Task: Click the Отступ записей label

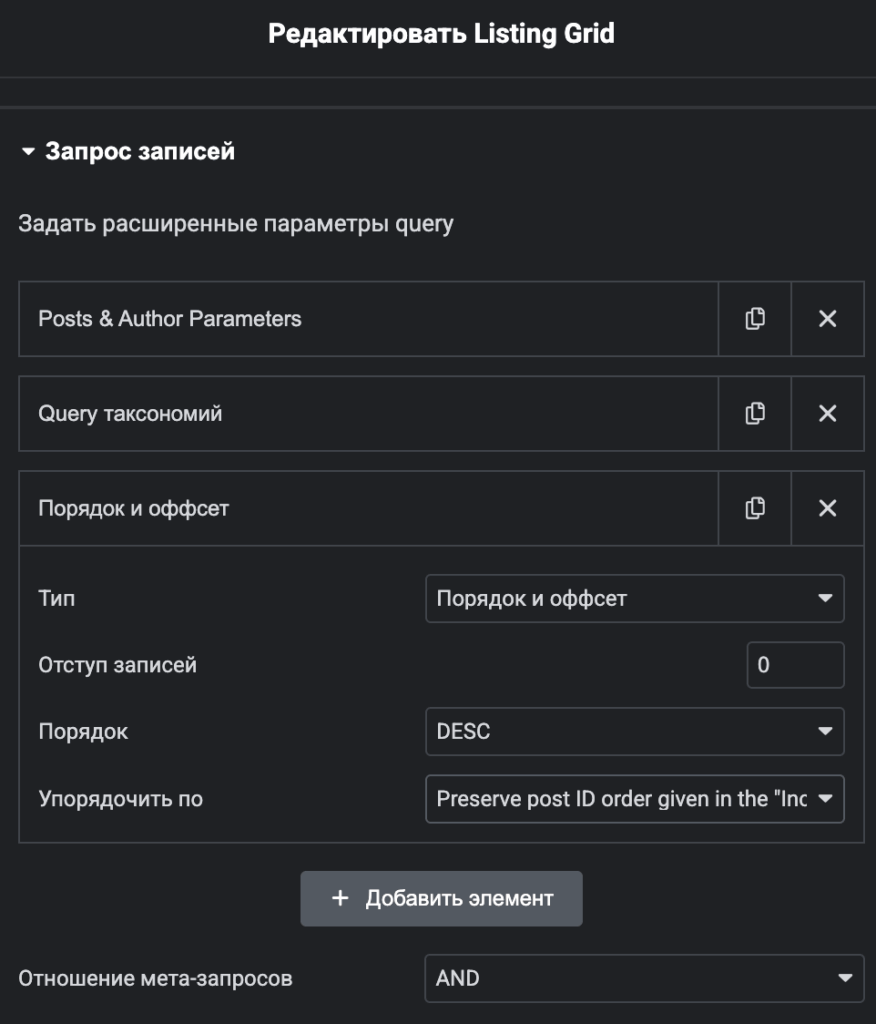Action: point(118,665)
